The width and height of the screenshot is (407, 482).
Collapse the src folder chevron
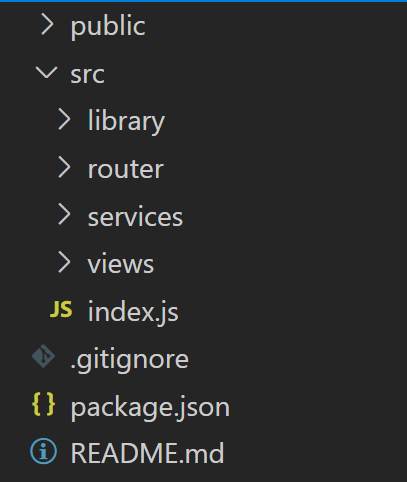46,72
